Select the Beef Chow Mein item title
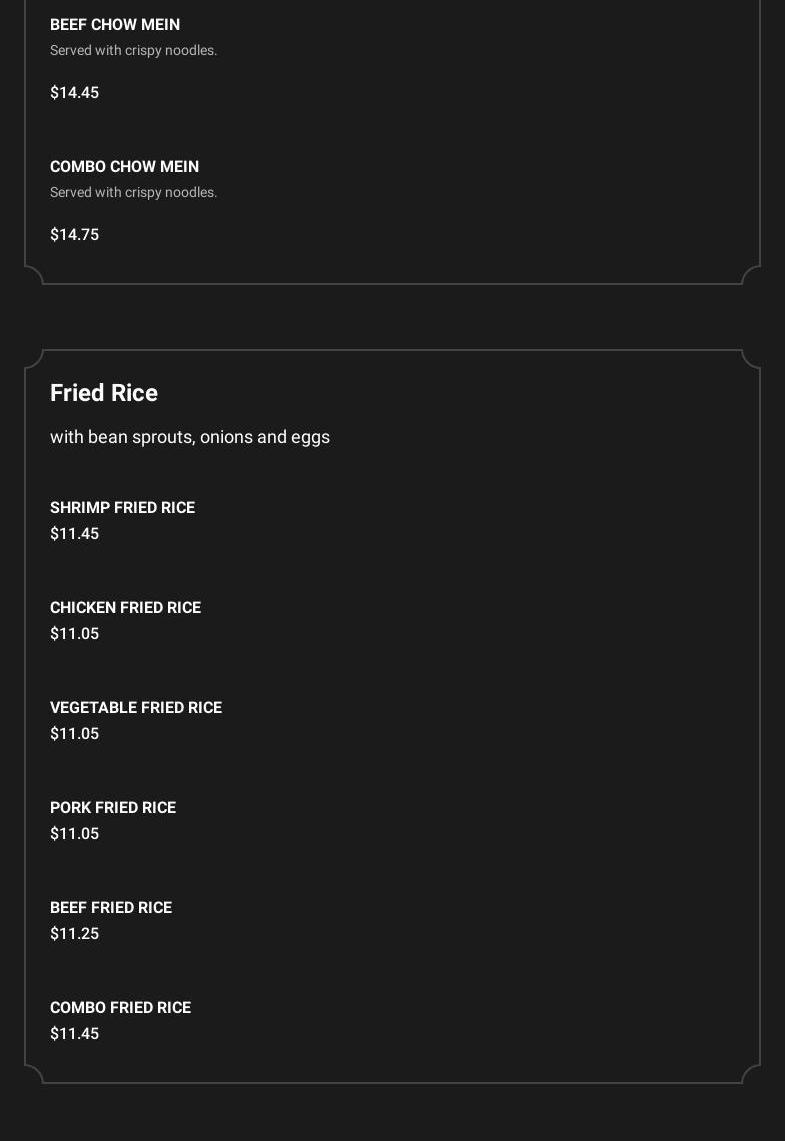Image resolution: width=785 pixels, height=1141 pixels. click(x=115, y=24)
